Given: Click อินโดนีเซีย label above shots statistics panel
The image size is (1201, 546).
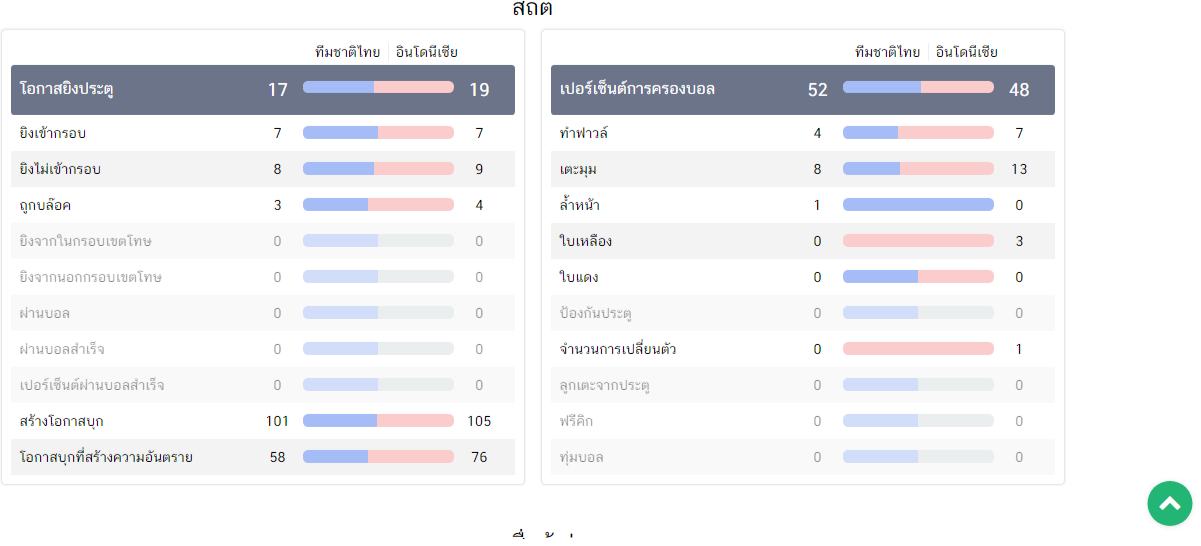Looking at the screenshot, I should coord(427,52).
